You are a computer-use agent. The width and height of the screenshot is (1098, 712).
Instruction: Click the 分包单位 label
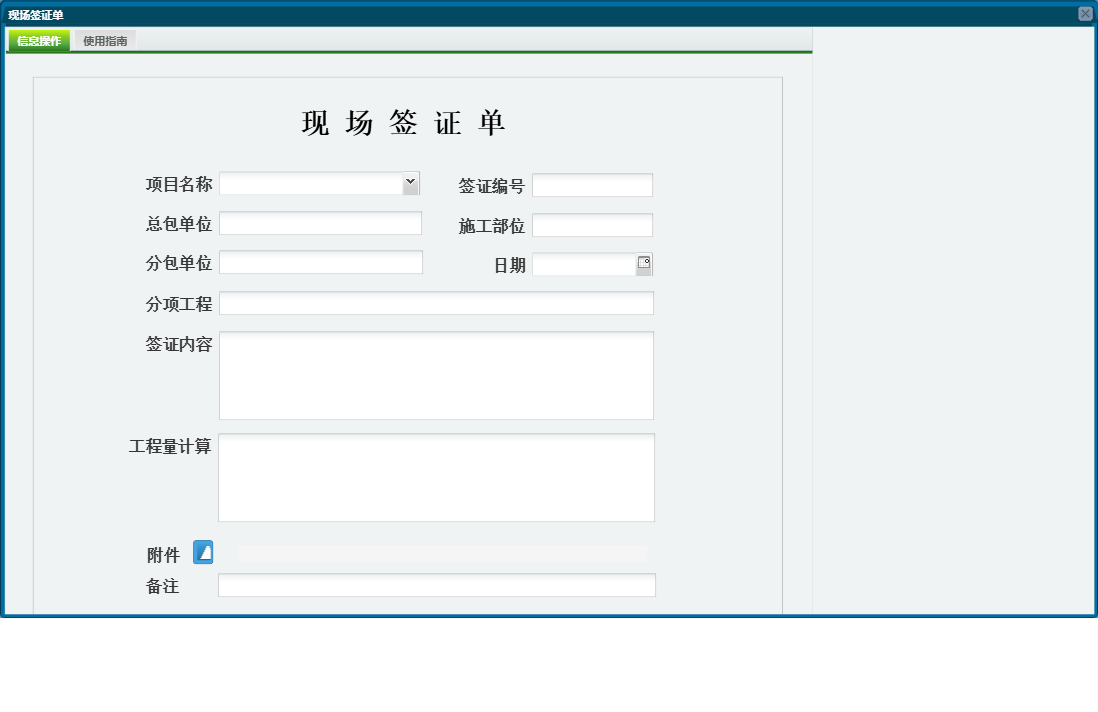click(x=179, y=263)
